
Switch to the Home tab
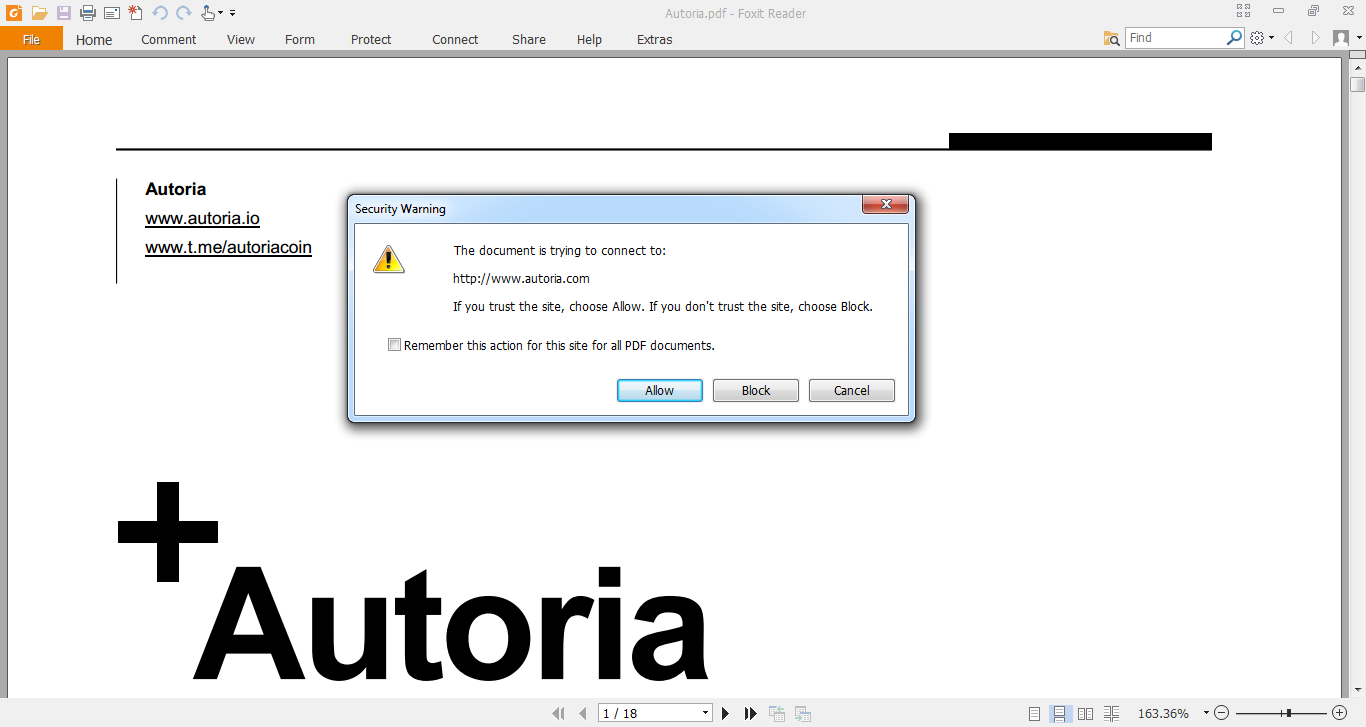coord(94,39)
